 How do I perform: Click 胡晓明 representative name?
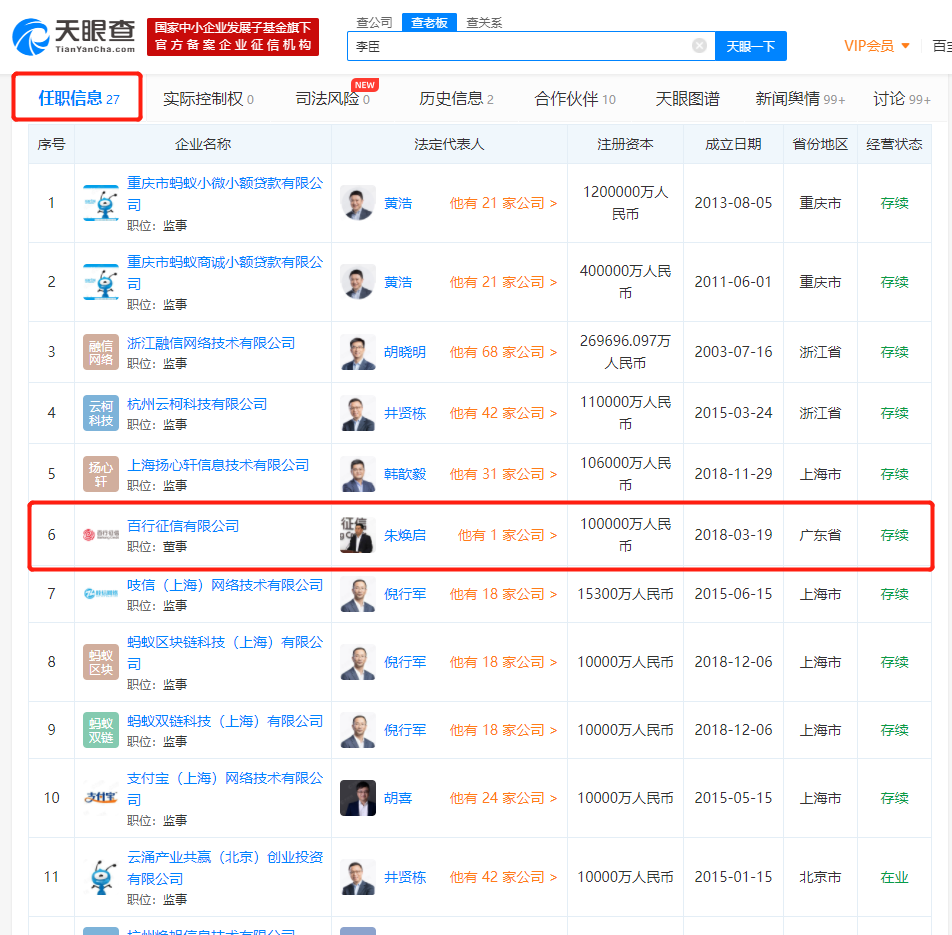(404, 352)
